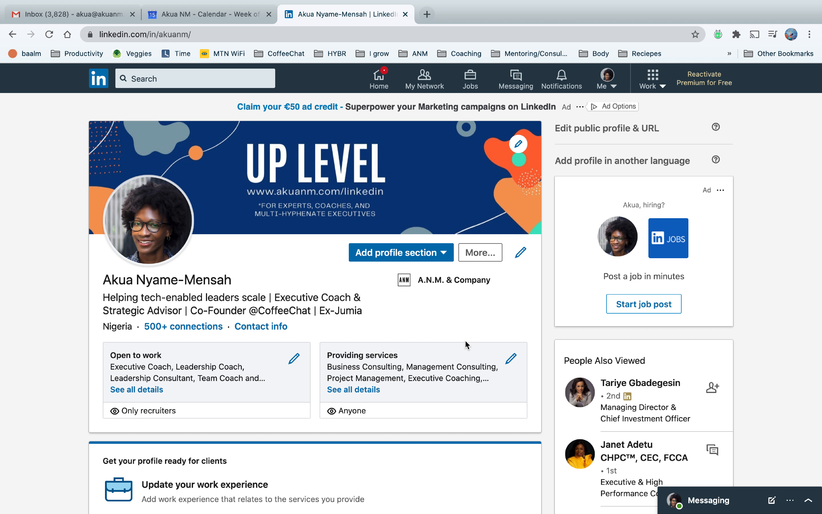Click help icon beside Edit public profile
Viewport: 822px width, 514px height.
click(716, 127)
